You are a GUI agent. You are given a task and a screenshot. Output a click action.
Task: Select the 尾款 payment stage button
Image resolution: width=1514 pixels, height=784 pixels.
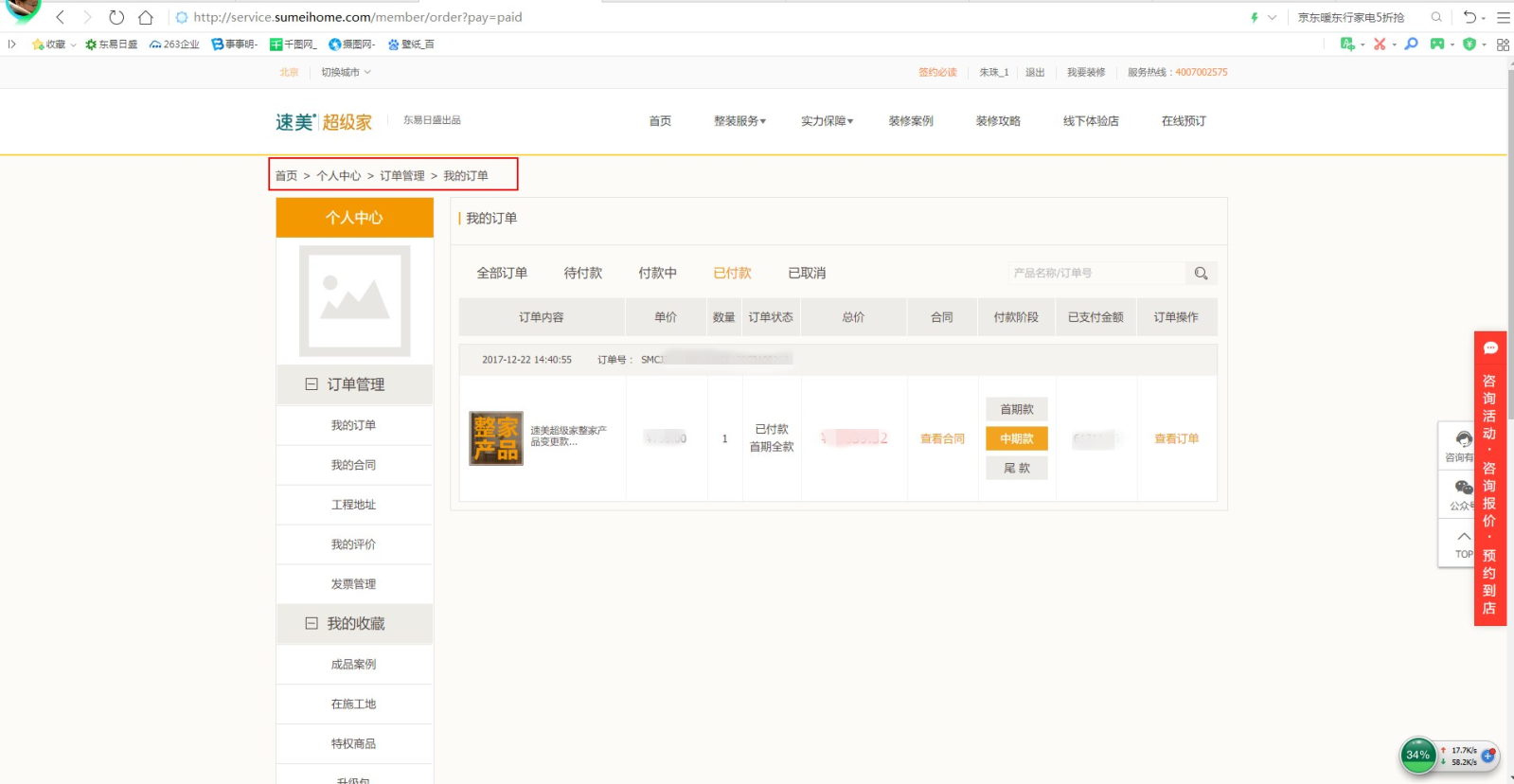pos(1017,468)
